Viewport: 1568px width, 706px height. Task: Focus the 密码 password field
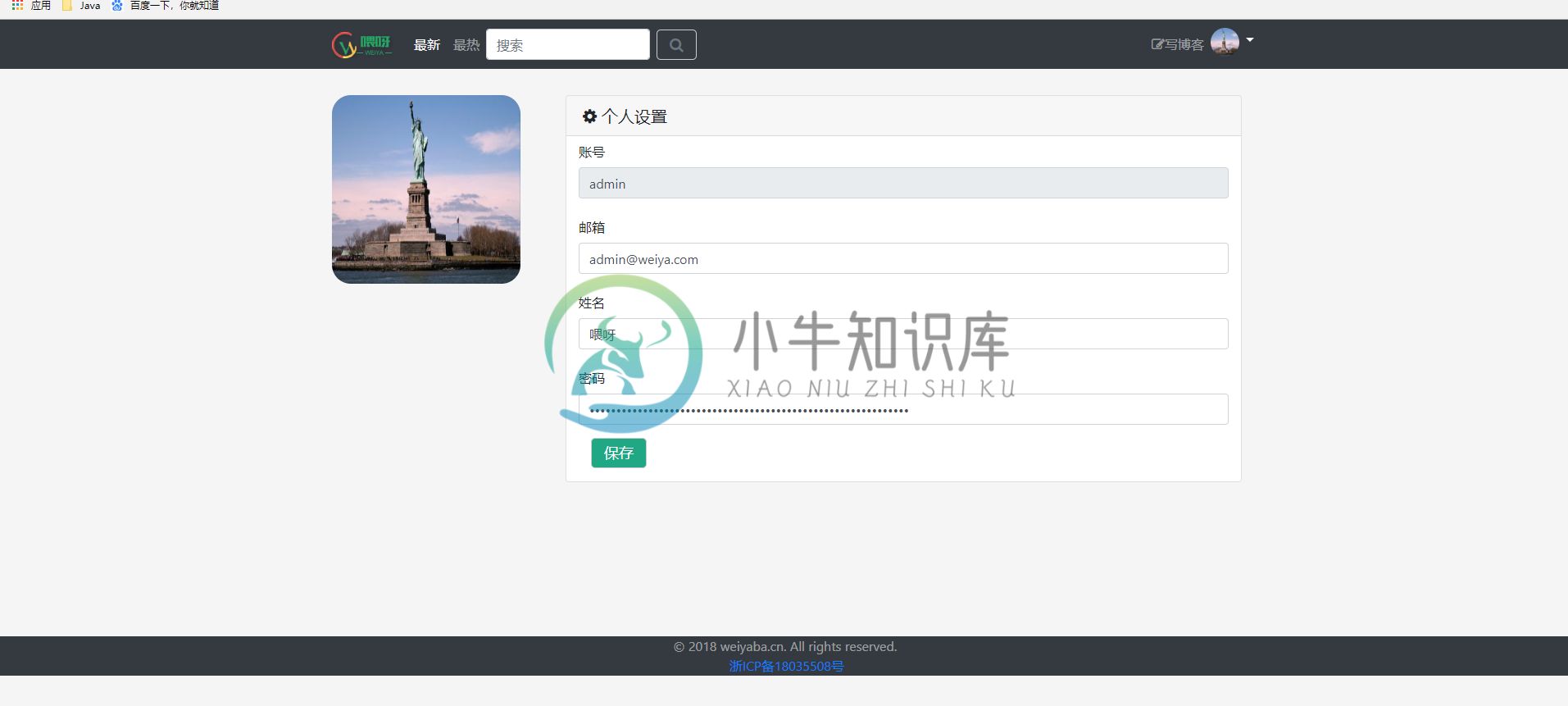coord(903,409)
